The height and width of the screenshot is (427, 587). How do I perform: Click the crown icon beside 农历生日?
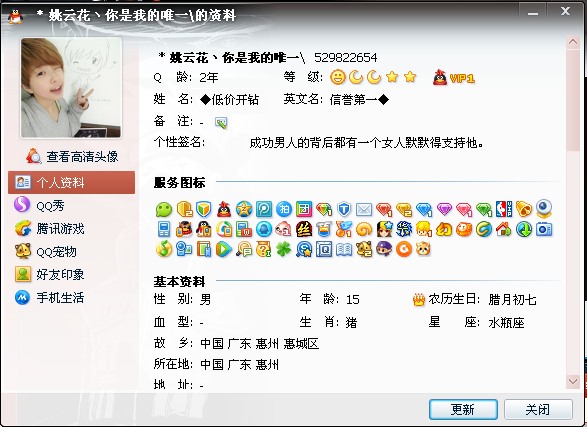pyautogui.click(x=419, y=300)
